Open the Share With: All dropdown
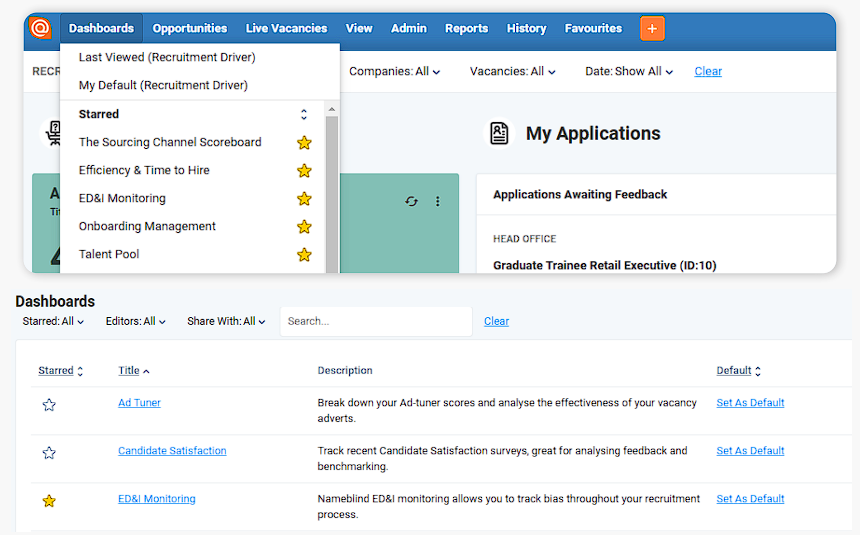The height and width of the screenshot is (535, 860). point(226,321)
